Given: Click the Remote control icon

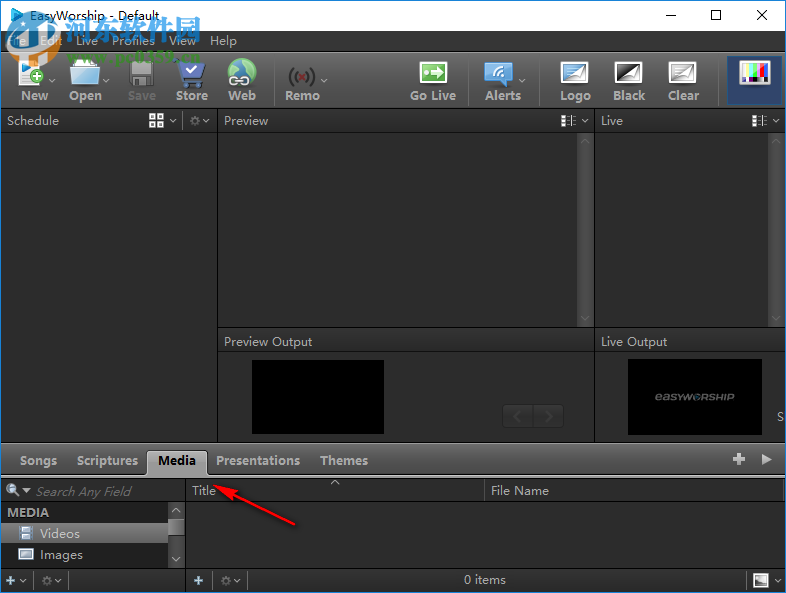Looking at the screenshot, I should (x=302, y=77).
